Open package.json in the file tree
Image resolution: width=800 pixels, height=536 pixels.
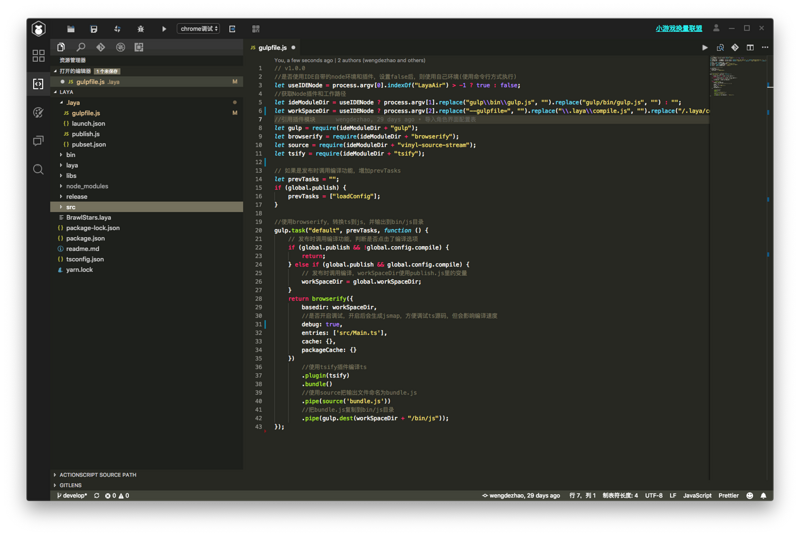pos(85,238)
